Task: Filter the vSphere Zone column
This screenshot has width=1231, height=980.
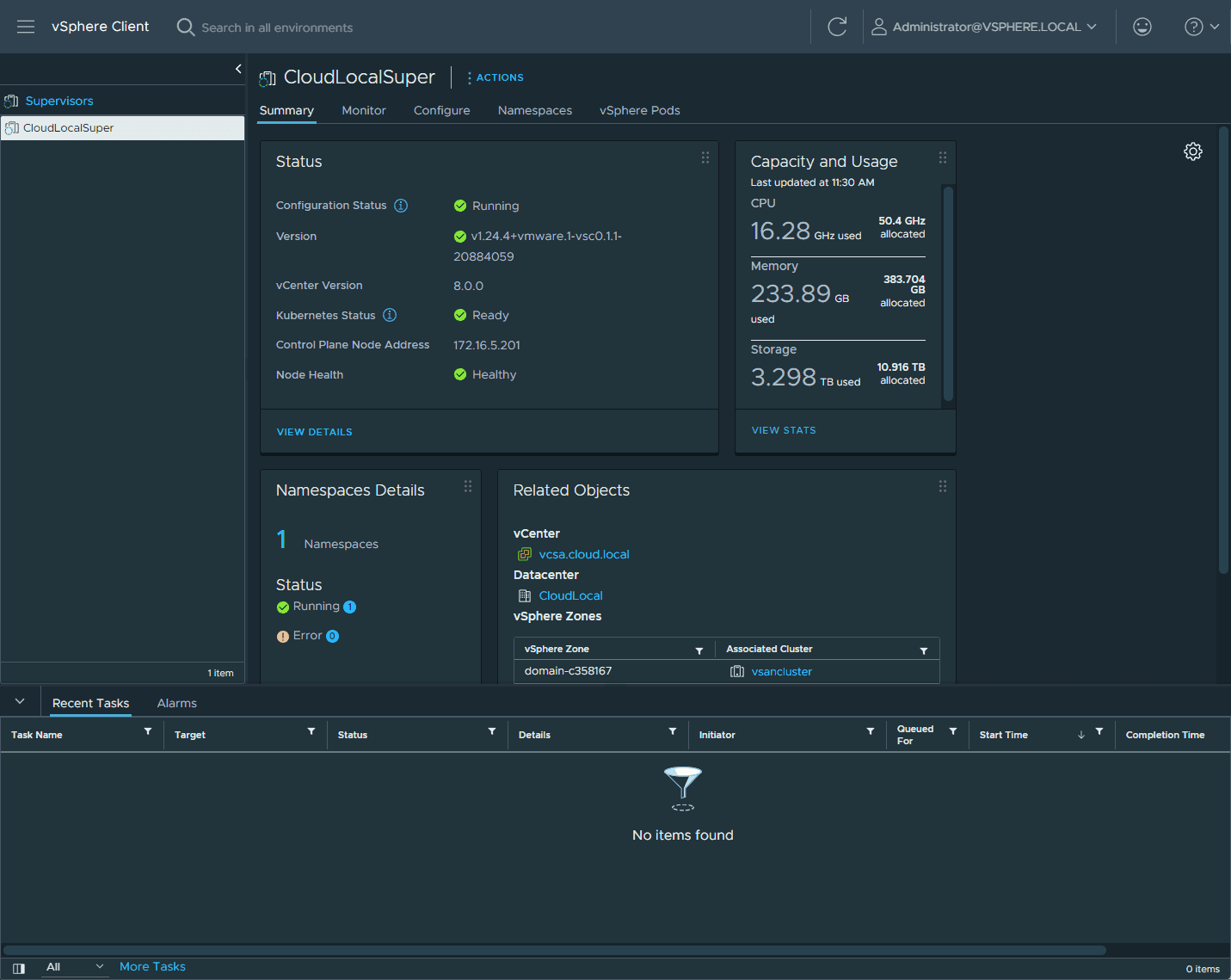Action: coord(699,650)
